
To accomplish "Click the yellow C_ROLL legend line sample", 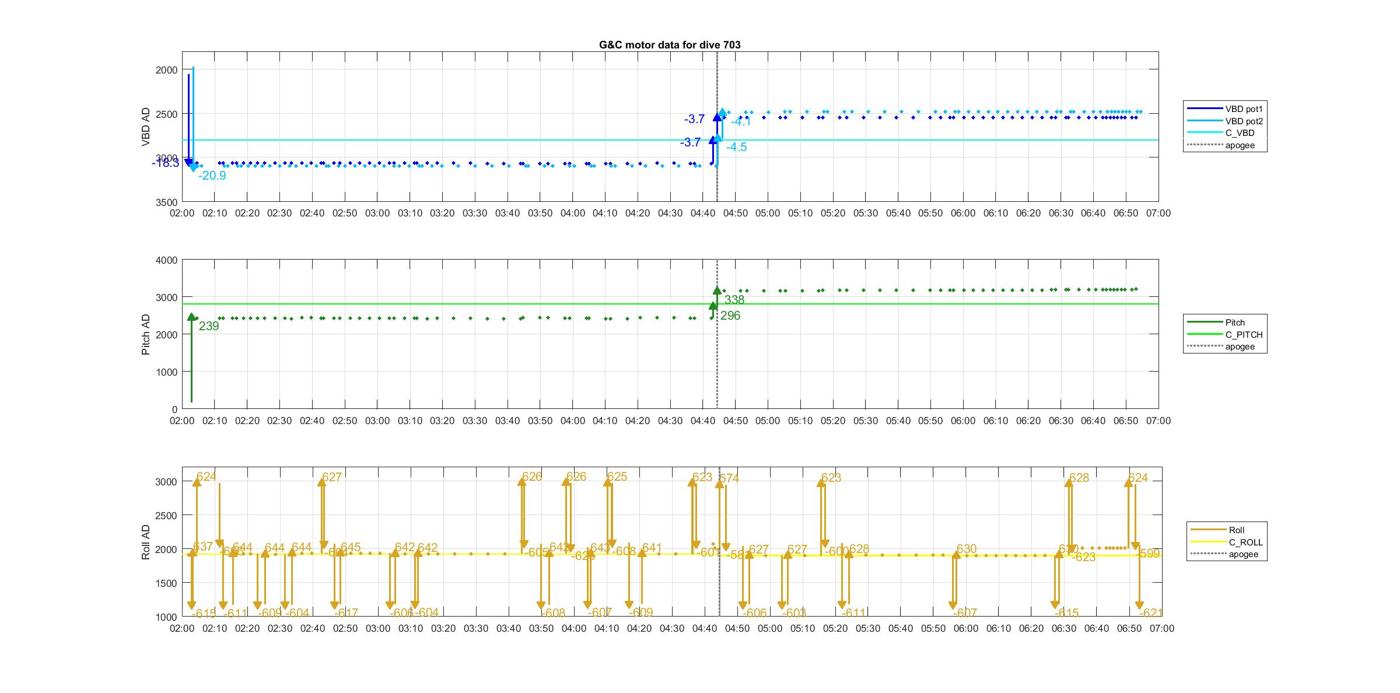I will (x=1208, y=542).
